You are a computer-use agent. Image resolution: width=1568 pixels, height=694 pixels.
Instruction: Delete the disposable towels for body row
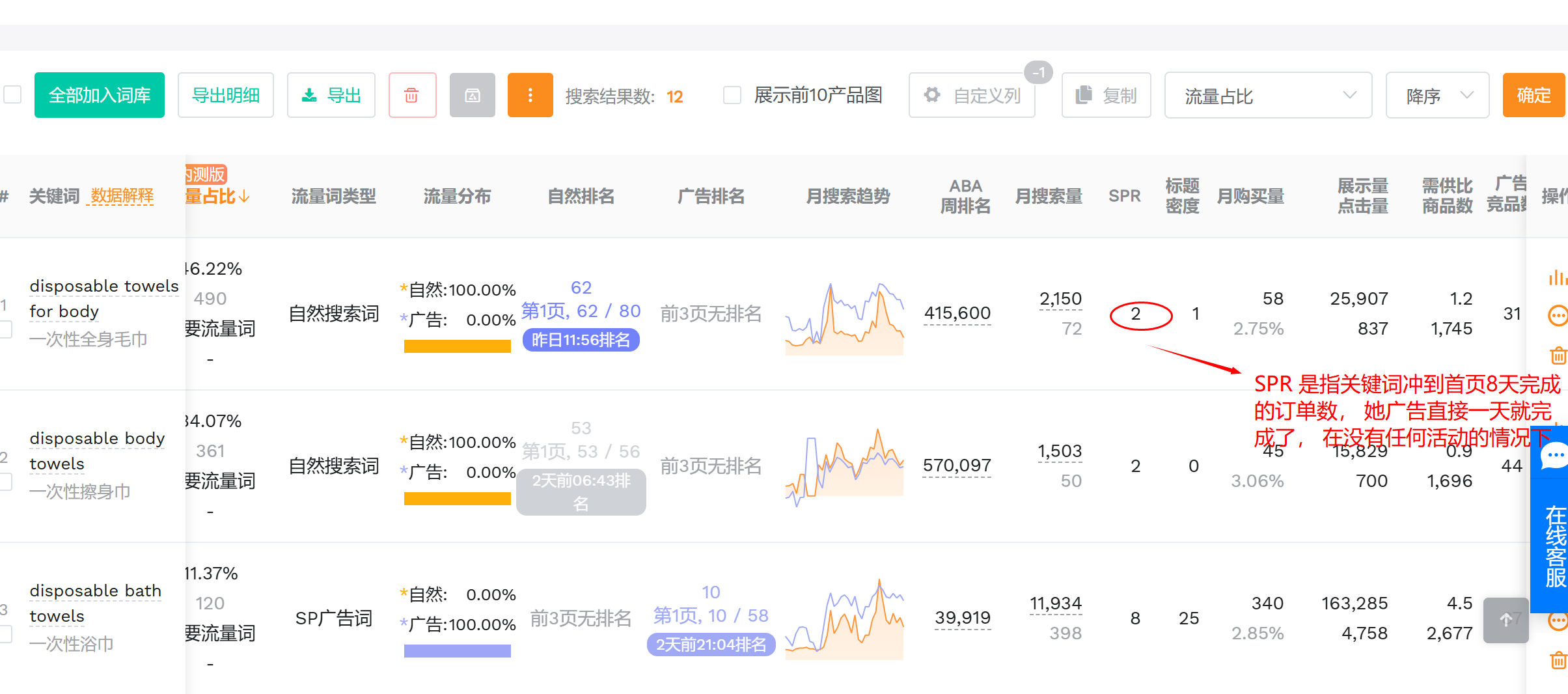click(1558, 355)
